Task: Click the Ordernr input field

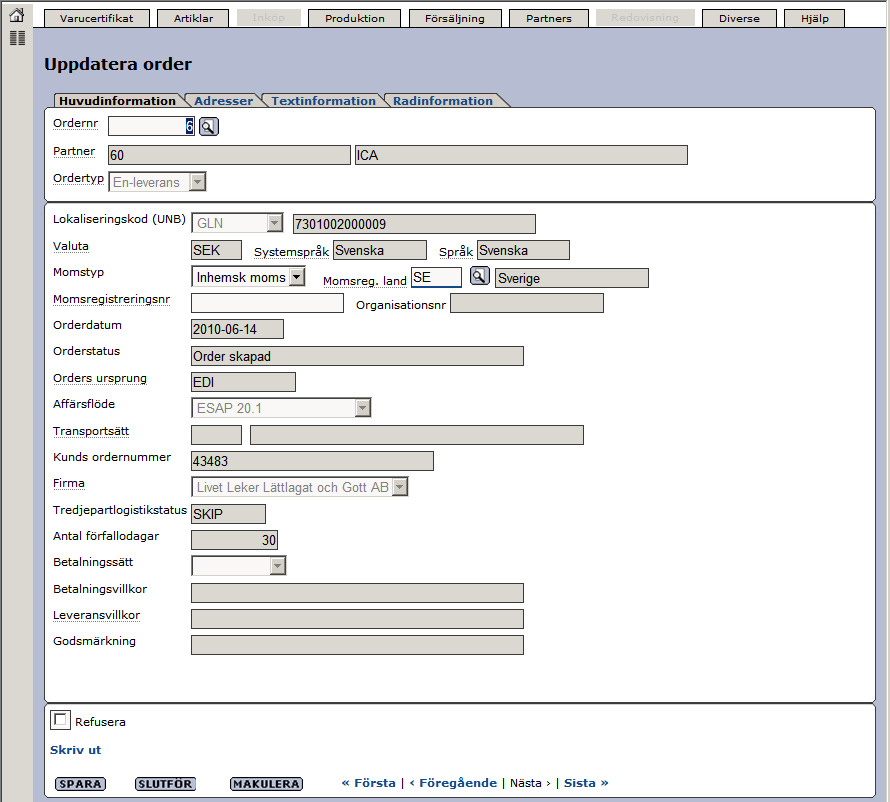Action: tap(152, 126)
